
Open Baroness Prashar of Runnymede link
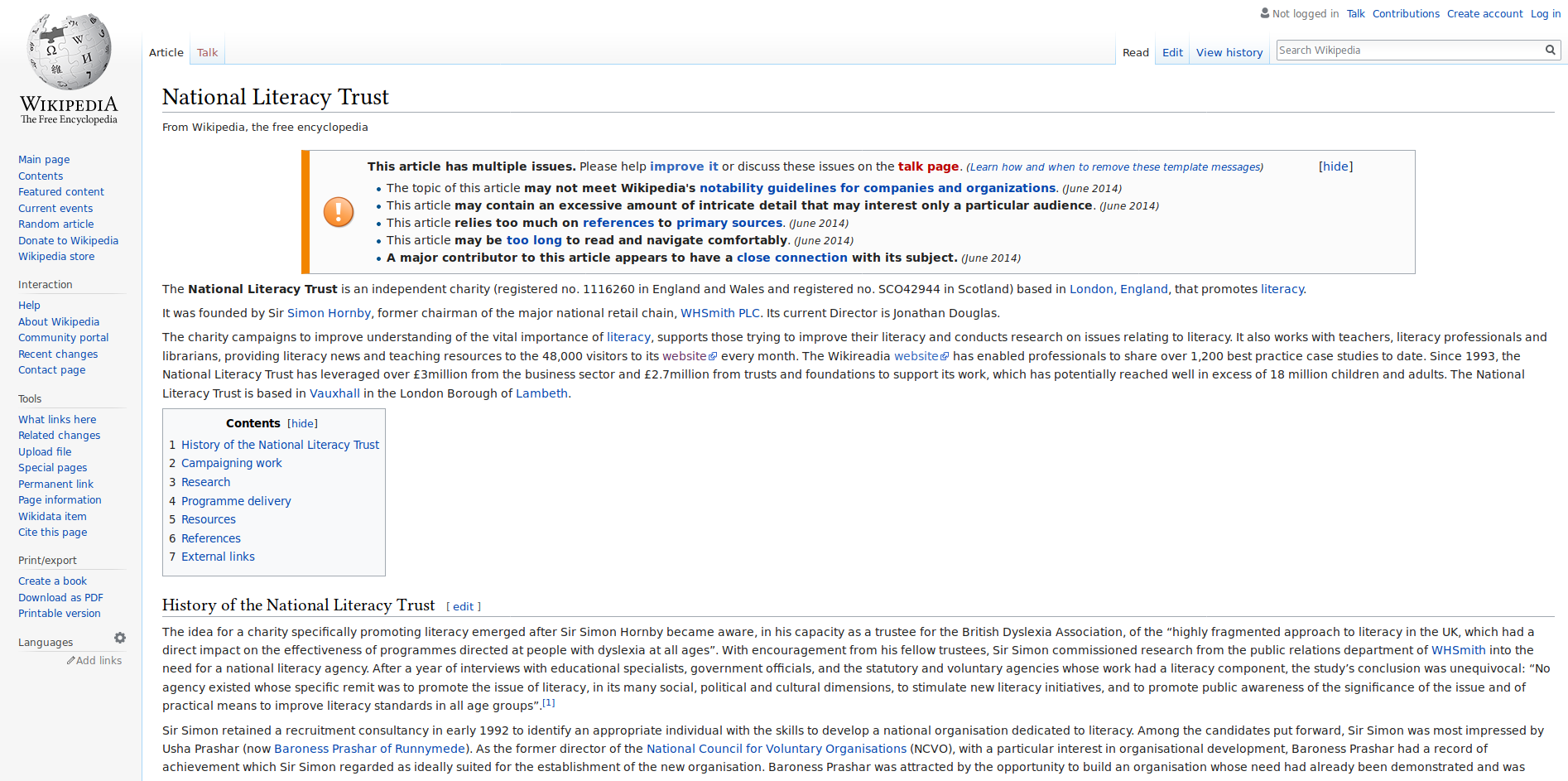point(369,749)
